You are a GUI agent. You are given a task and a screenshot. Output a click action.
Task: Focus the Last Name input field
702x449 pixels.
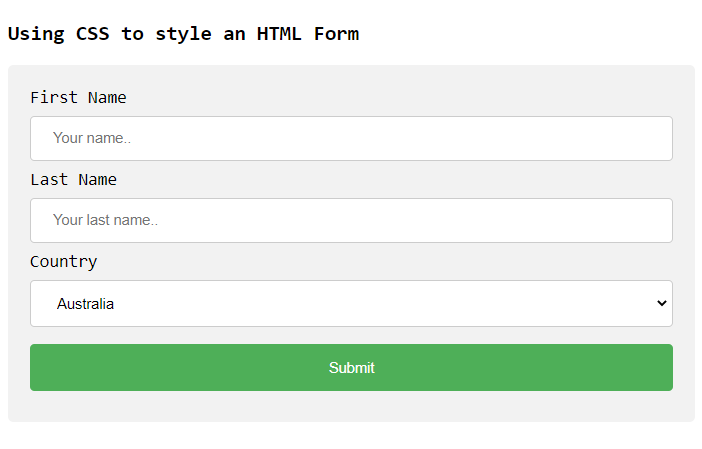click(x=351, y=220)
